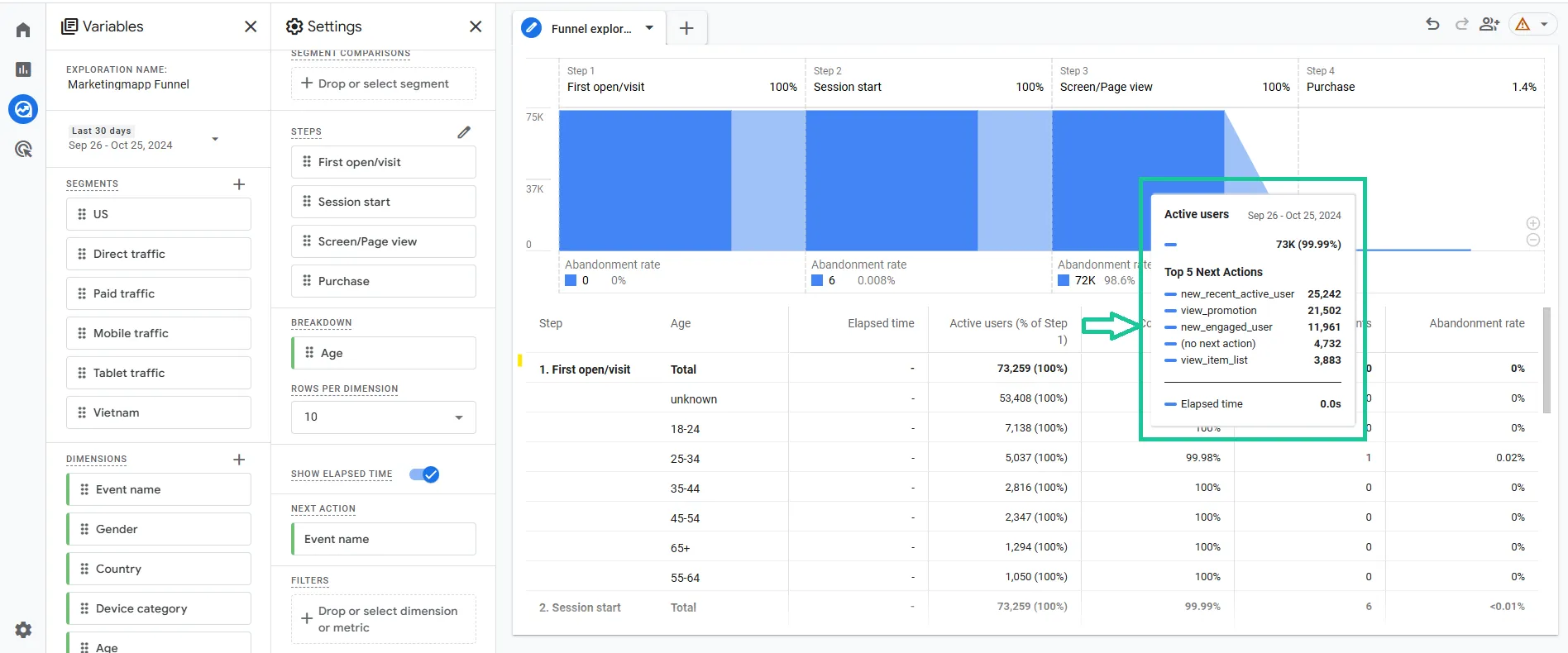Viewport: 1568px width, 653px height.
Task: Close the Variables panel
Action: (x=251, y=26)
